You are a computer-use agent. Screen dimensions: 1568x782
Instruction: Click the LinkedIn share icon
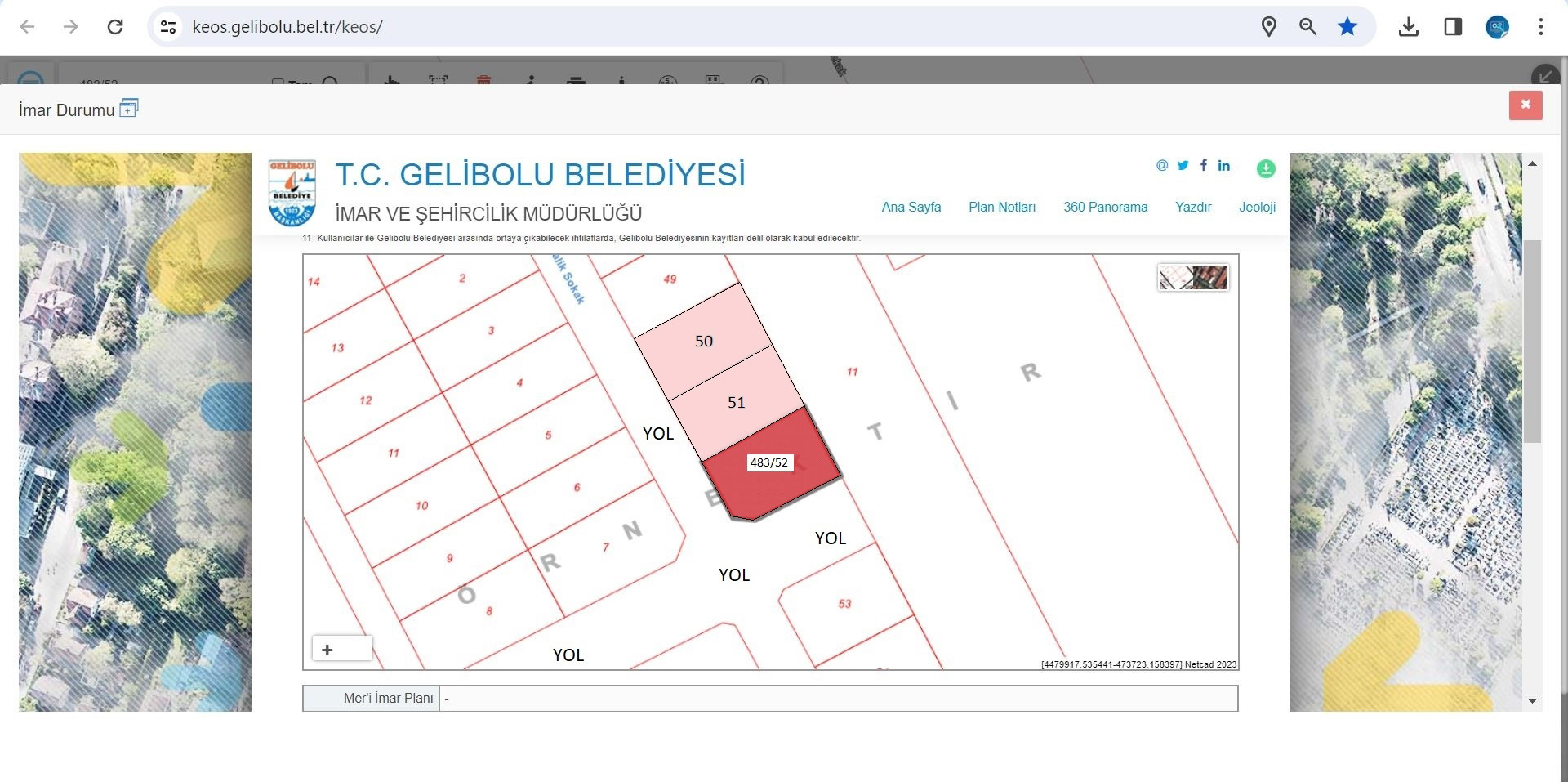(x=1223, y=165)
